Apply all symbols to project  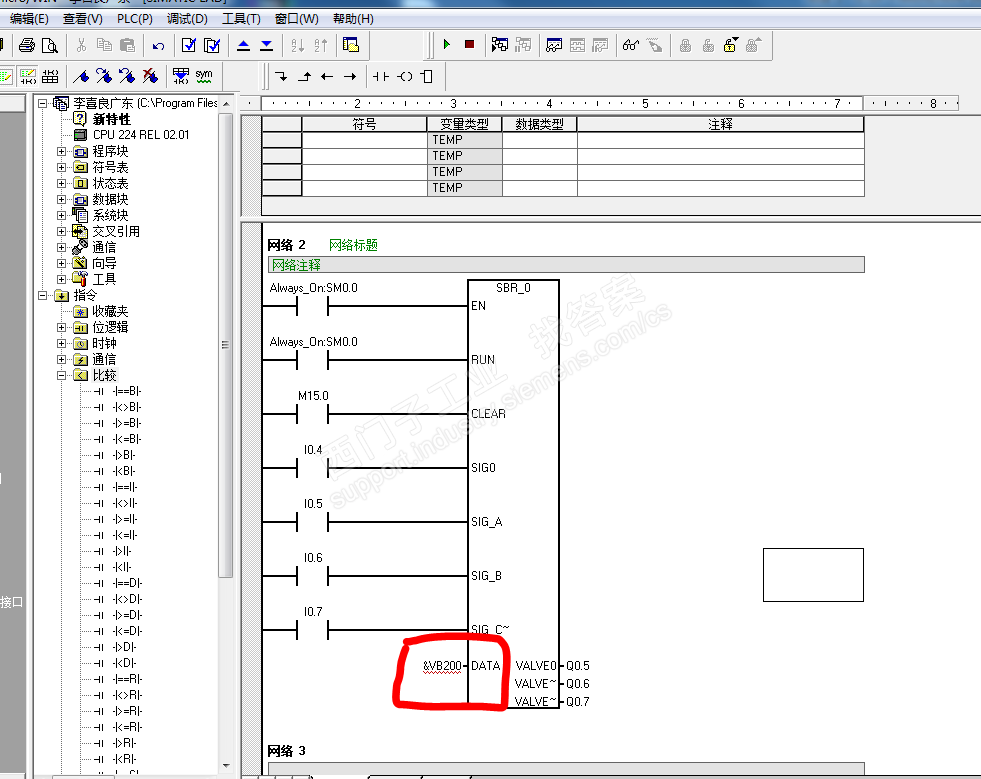[181, 76]
